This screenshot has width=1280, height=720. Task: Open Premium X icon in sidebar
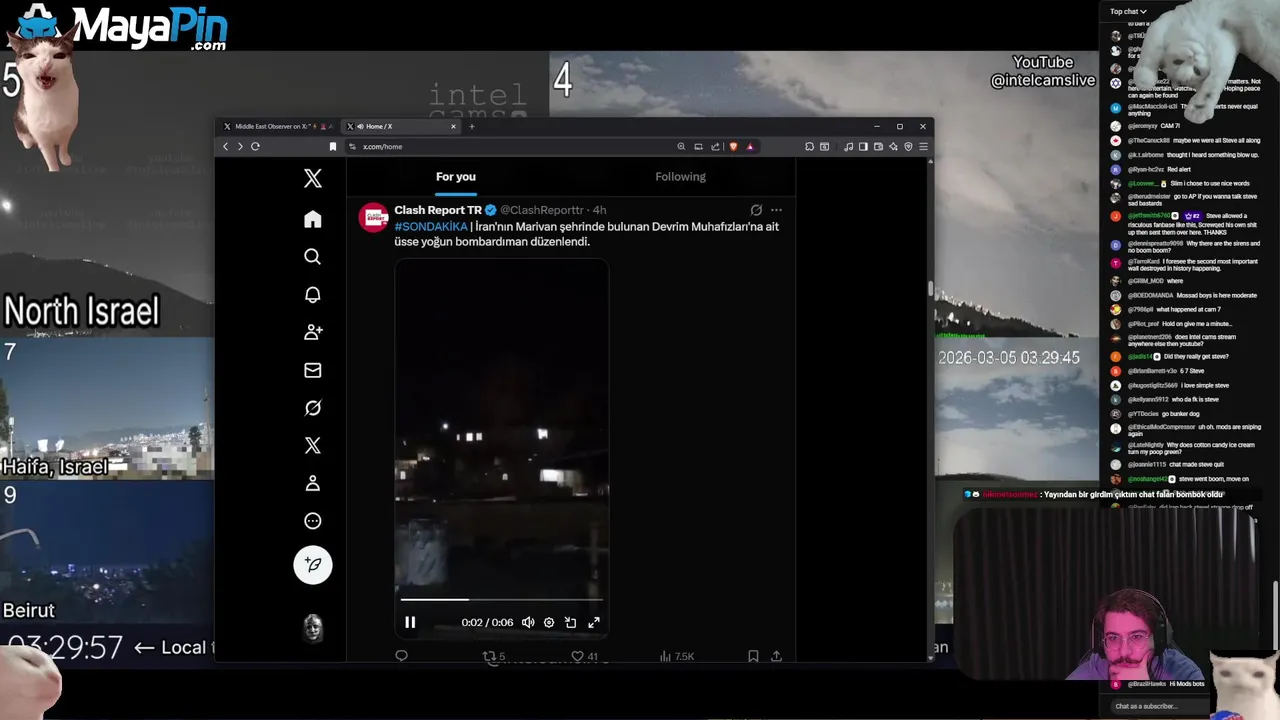pyautogui.click(x=313, y=445)
